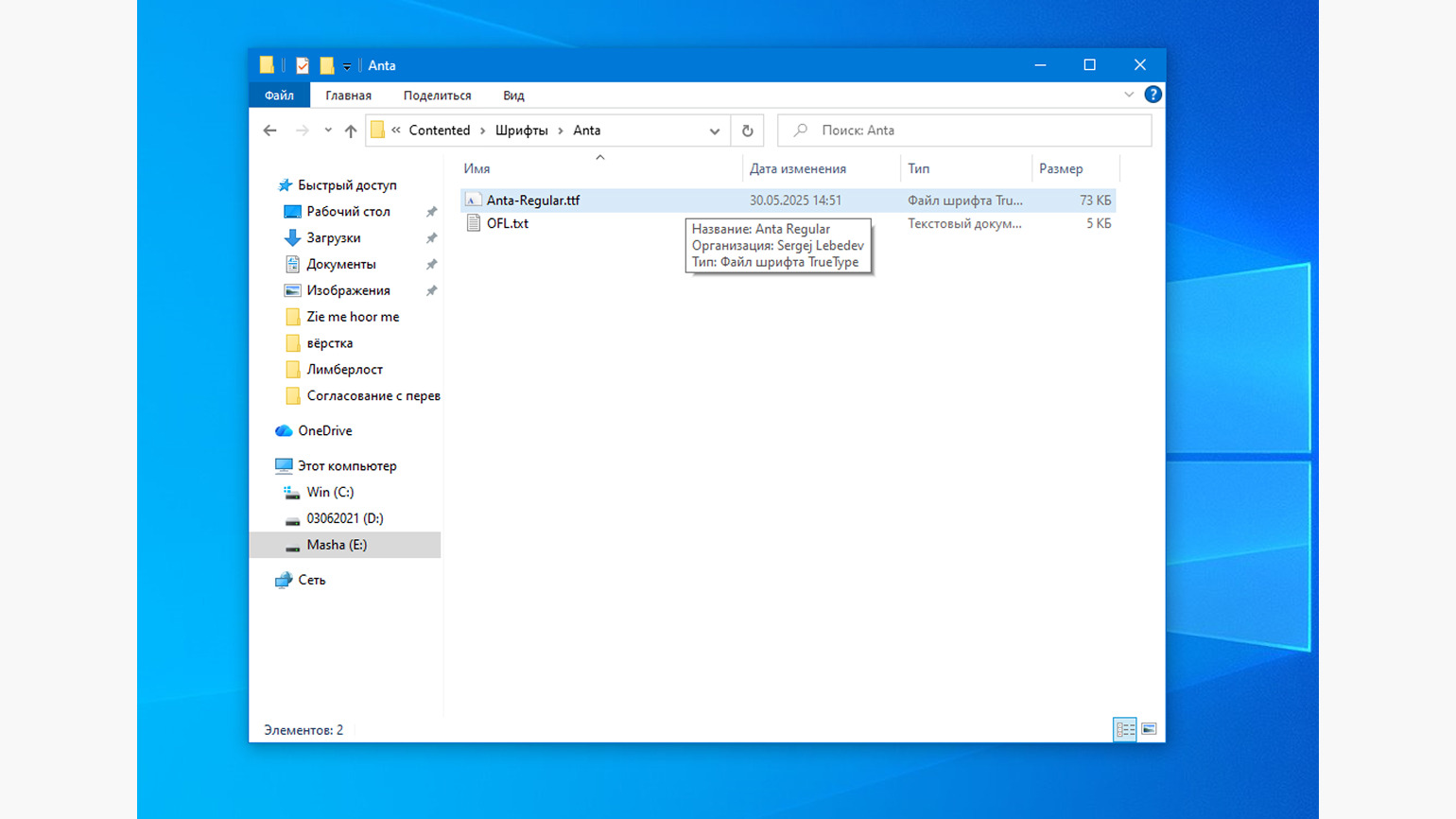Customize Quick Access Toolbar dropdown arrow
The width and height of the screenshot is (1456, 819).
[x=347, y=66]
